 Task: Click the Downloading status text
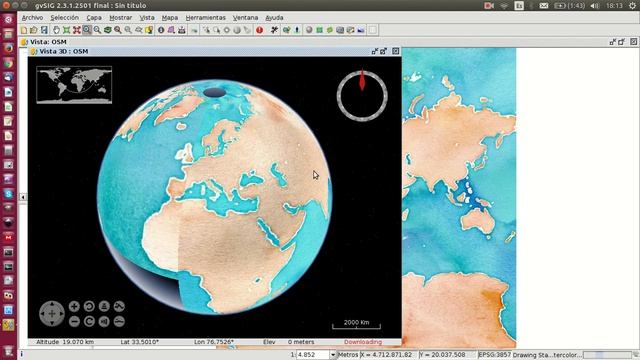pos(363,342)
